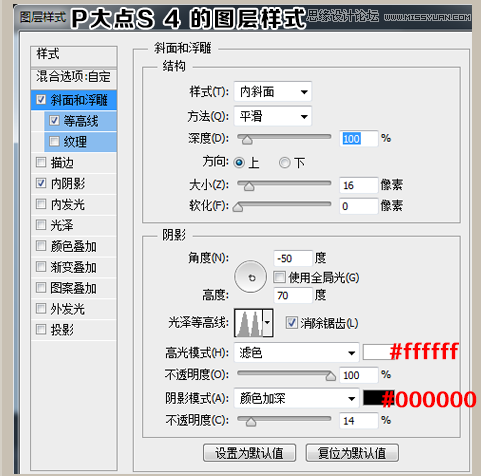
Task: Open the 高光模式 dropdown showing 滤色
Action: click(x=296, y=352)
